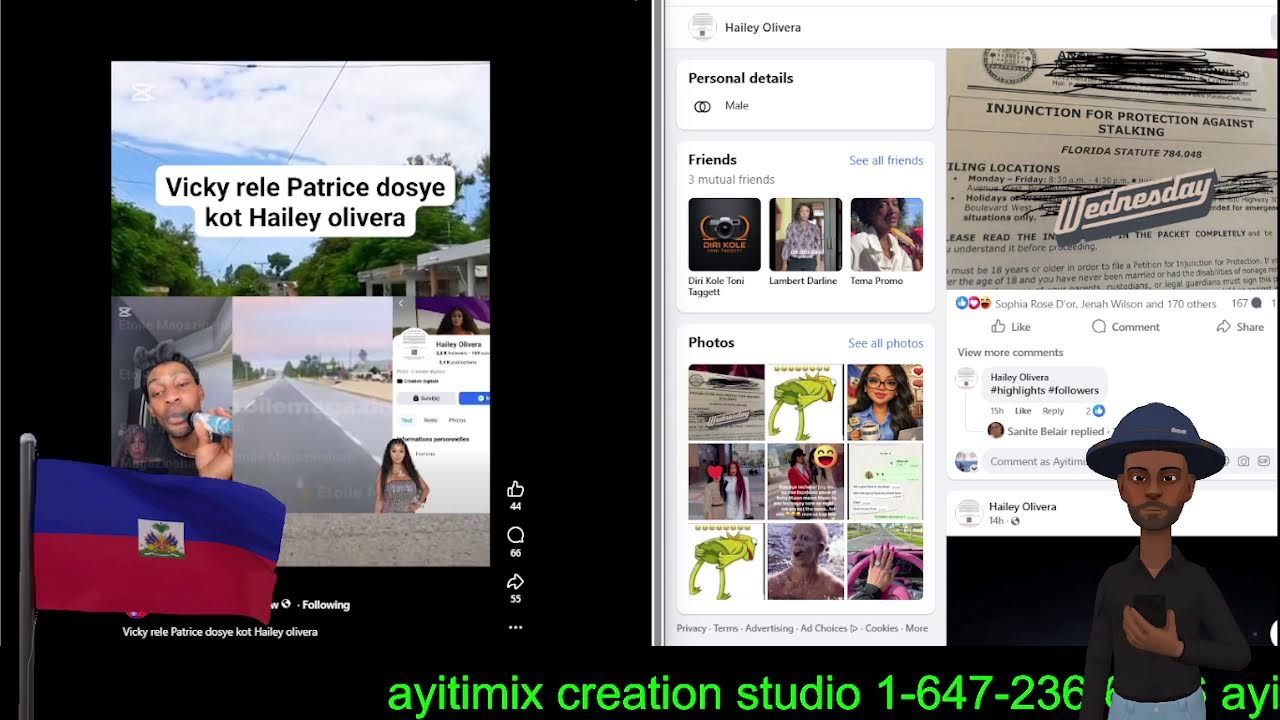
Task: Open Diri Kole Toni Taggett friend thumbnail
Action: tap(725, 234)
